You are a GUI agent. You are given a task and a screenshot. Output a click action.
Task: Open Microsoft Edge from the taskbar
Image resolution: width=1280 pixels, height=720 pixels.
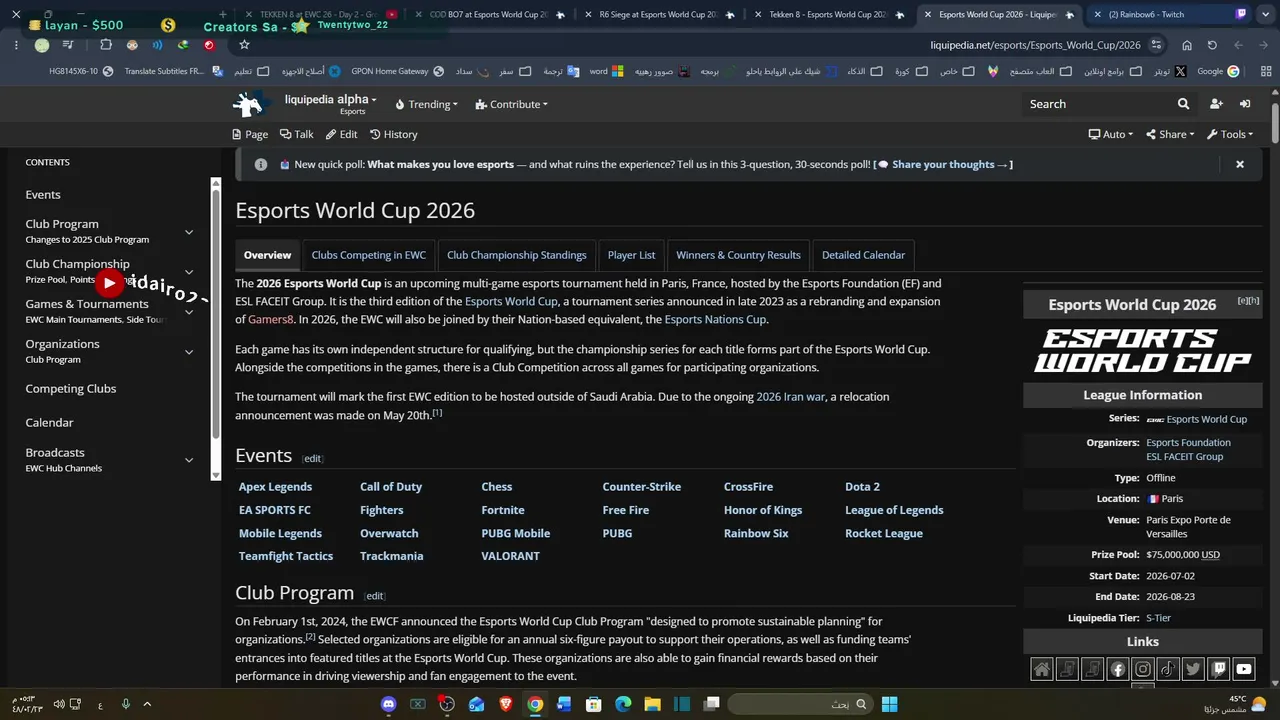[623, 704]
